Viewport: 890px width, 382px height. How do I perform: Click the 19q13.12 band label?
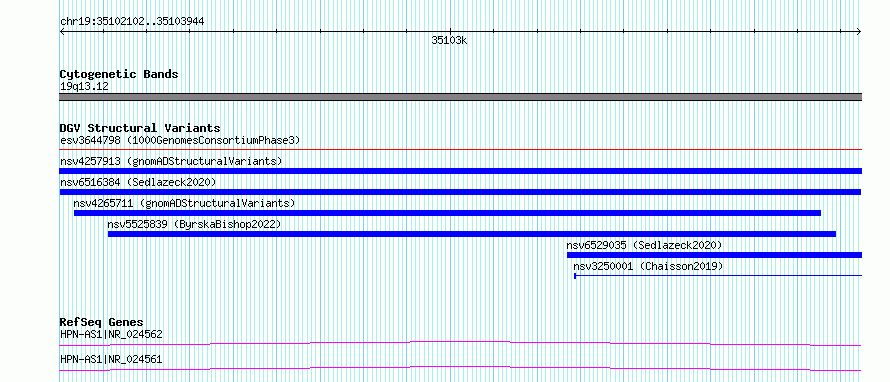(x=84, y=87)
